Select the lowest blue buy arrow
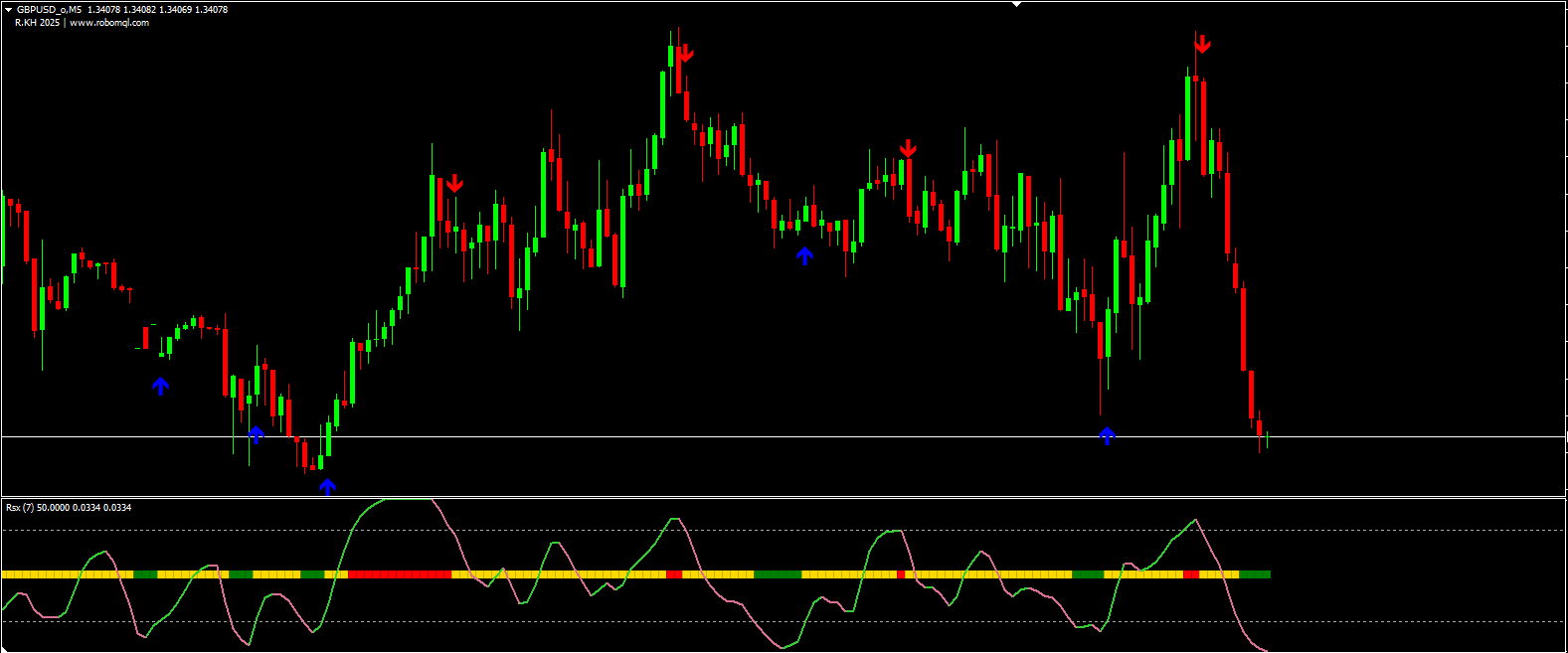This screenshot has height=653, width=1568. (327, 486)
